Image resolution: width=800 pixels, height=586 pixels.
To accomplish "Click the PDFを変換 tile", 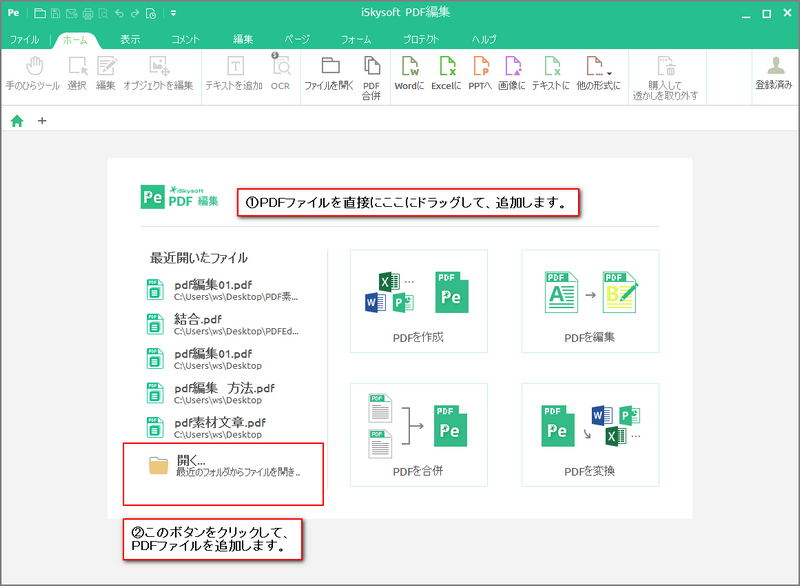I will (x=590, y=435).
